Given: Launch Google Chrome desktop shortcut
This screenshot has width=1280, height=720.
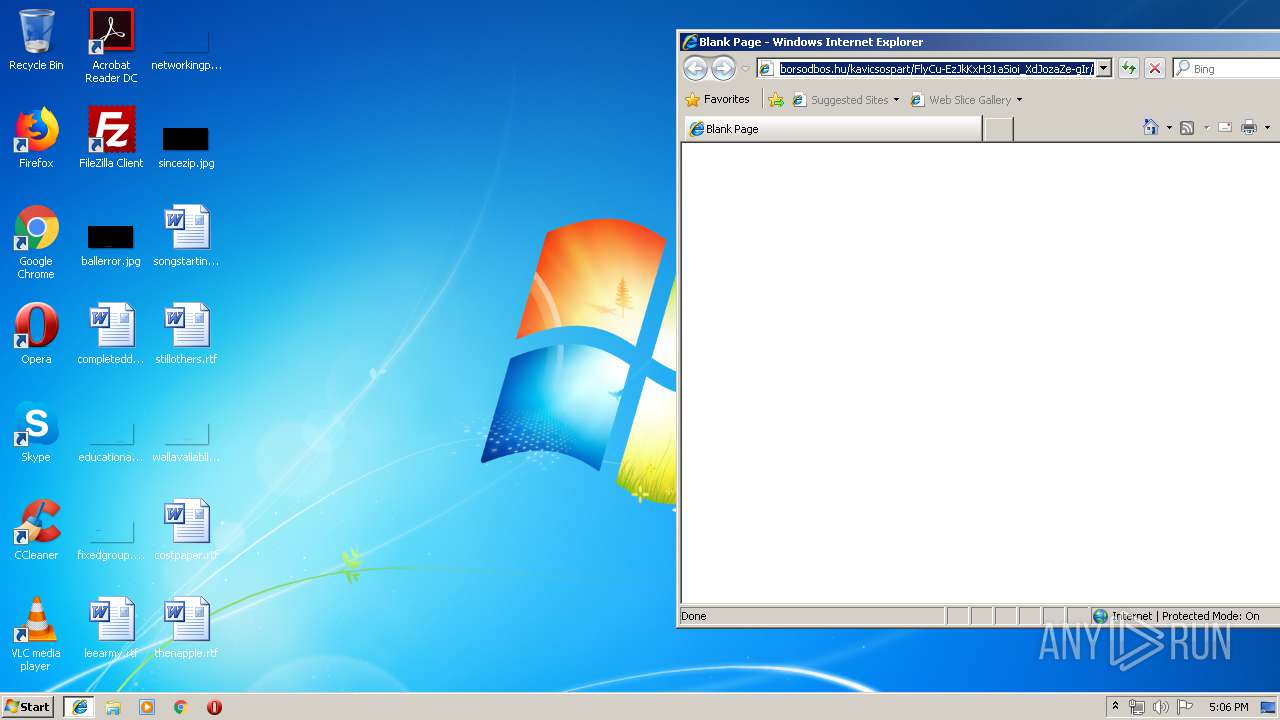Looking at the screenshot, I should point(36,242).
